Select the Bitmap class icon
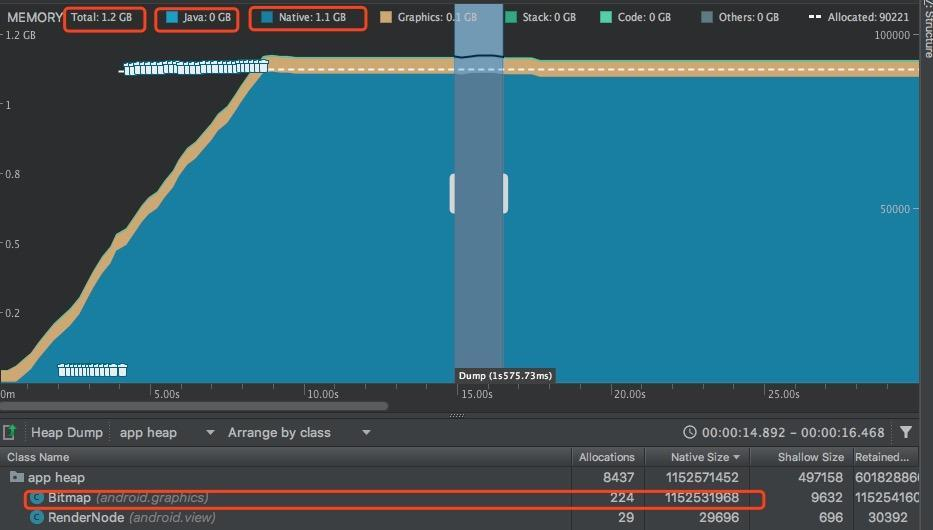The width and height of the screenshot is (933, 530). point(37,498)
